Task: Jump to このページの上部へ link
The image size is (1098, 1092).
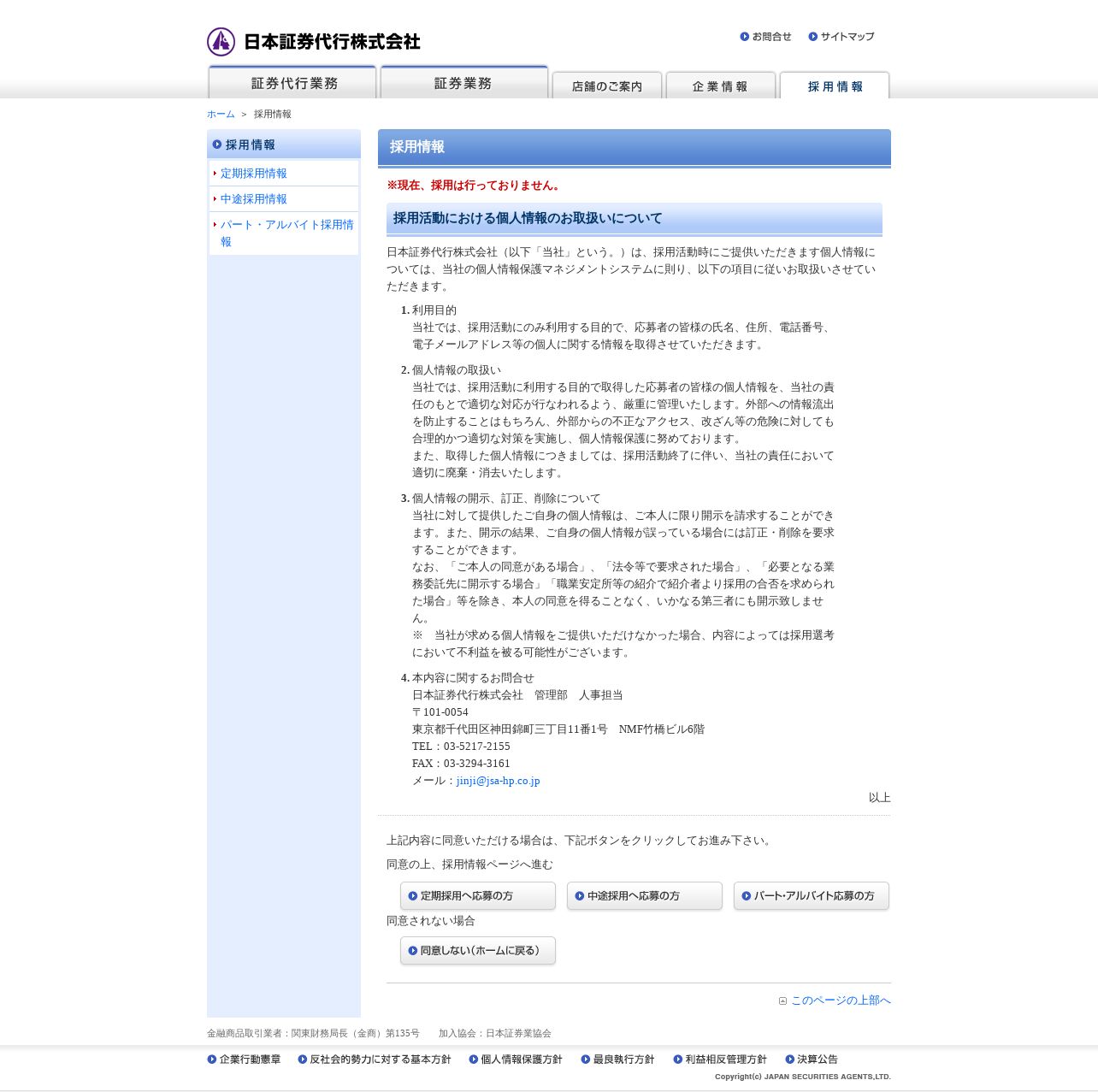Action: 841,1001
